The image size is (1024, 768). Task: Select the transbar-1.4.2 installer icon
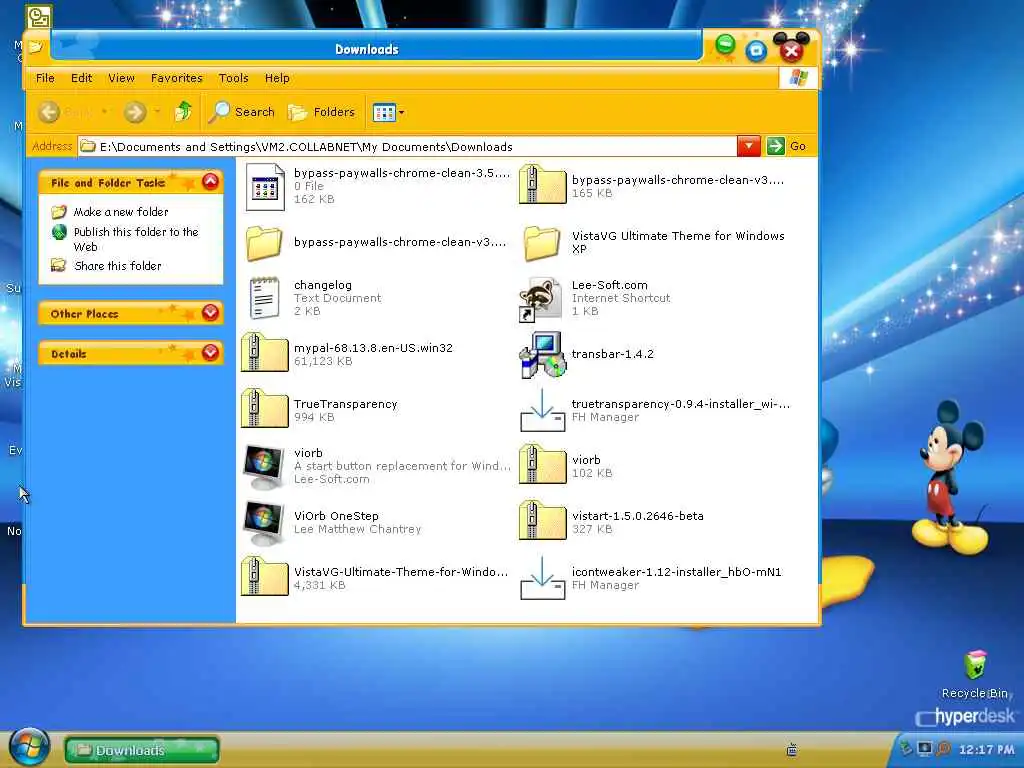(x=542, y=355)
